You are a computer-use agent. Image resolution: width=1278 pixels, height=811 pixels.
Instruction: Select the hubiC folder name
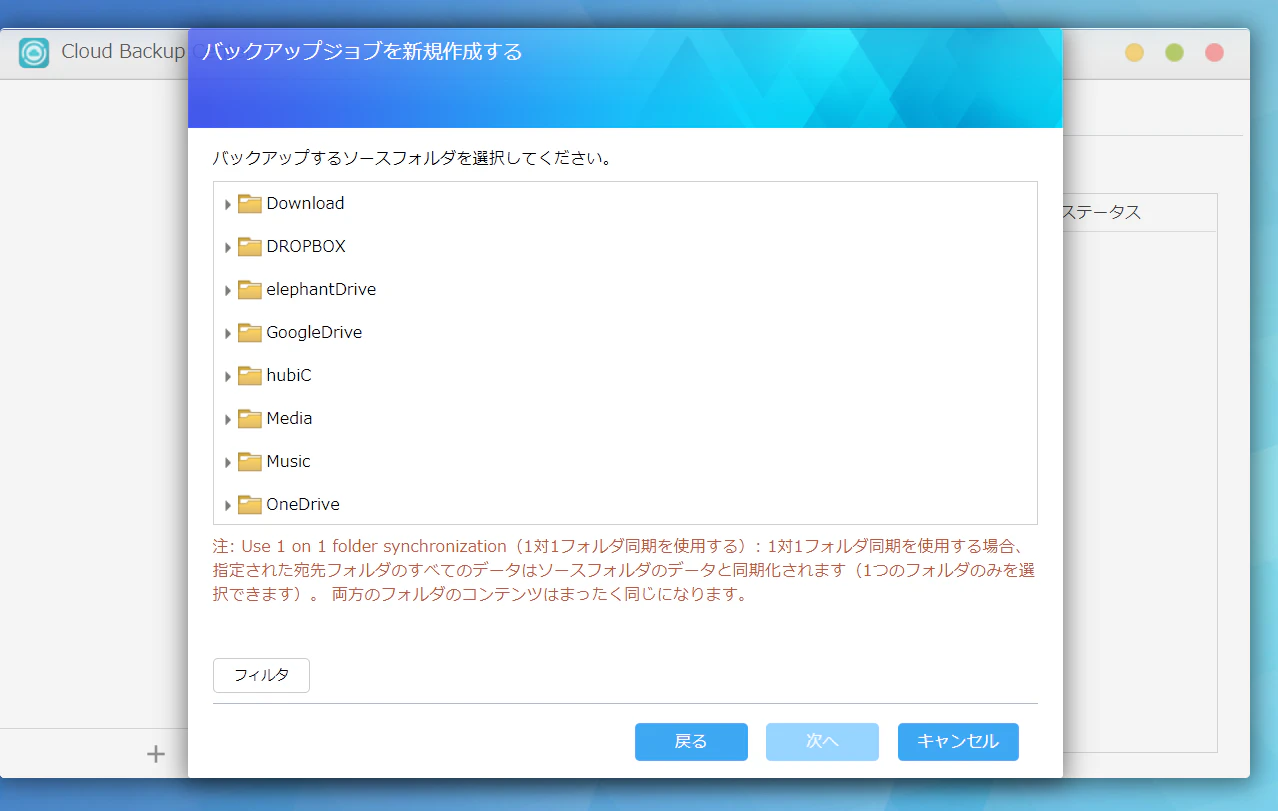289,375
